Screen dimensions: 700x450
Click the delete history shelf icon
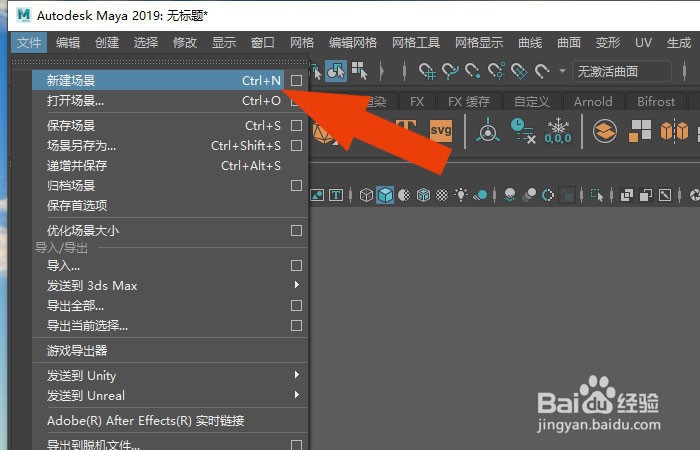522,130
